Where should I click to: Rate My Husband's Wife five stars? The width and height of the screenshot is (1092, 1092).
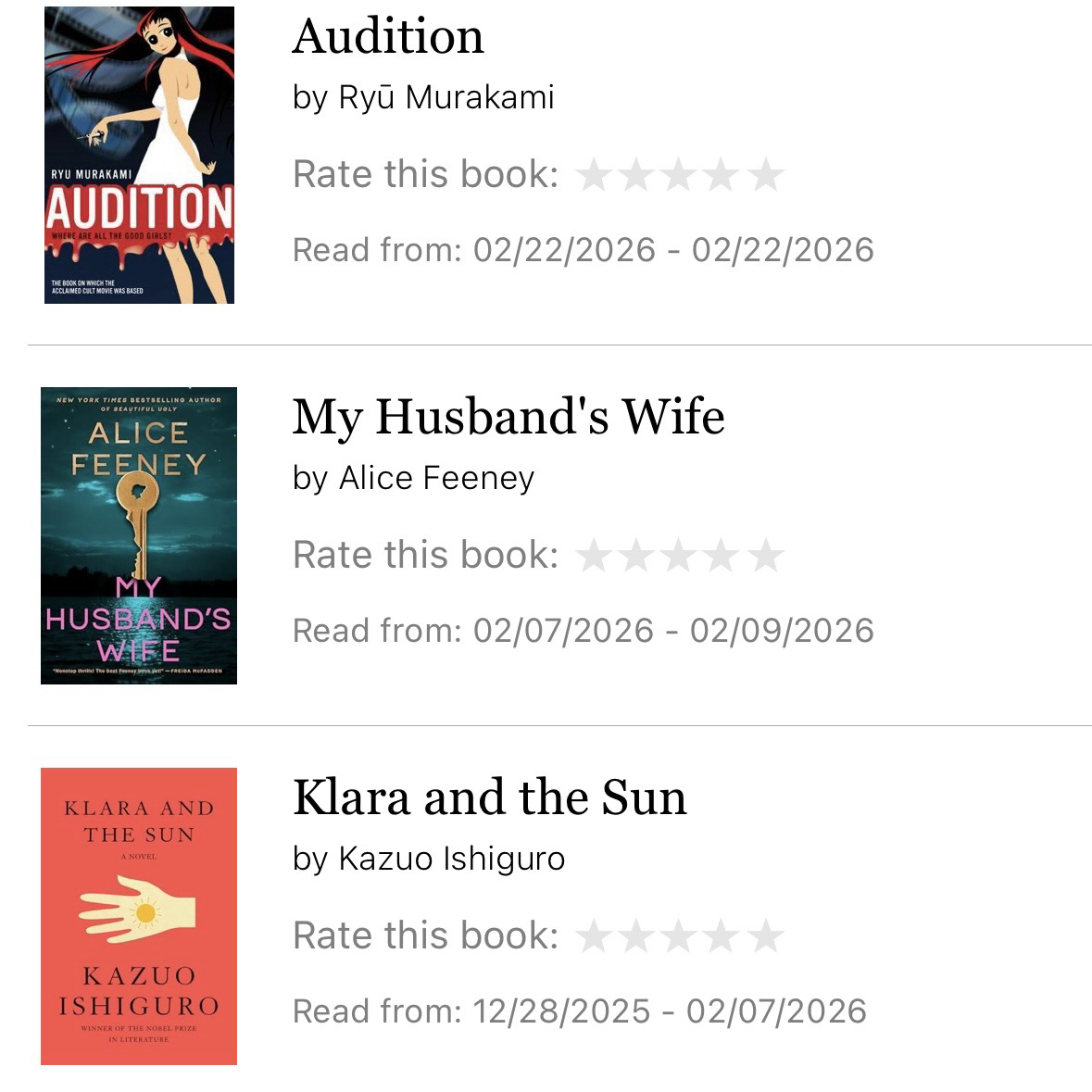766,556
